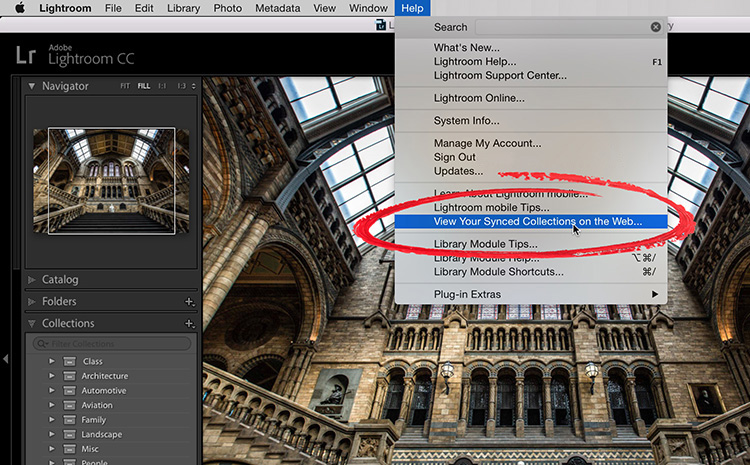Image resolution: width=750 pixels, height=465 pixels.
Task: Click the Landscape collection label
Action: point(101,434)
